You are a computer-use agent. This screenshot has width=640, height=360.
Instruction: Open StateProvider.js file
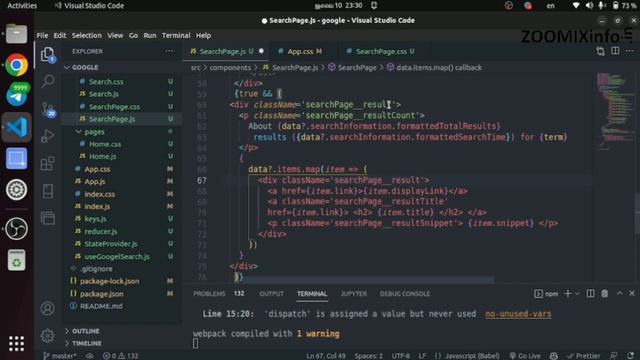point(111,244)
